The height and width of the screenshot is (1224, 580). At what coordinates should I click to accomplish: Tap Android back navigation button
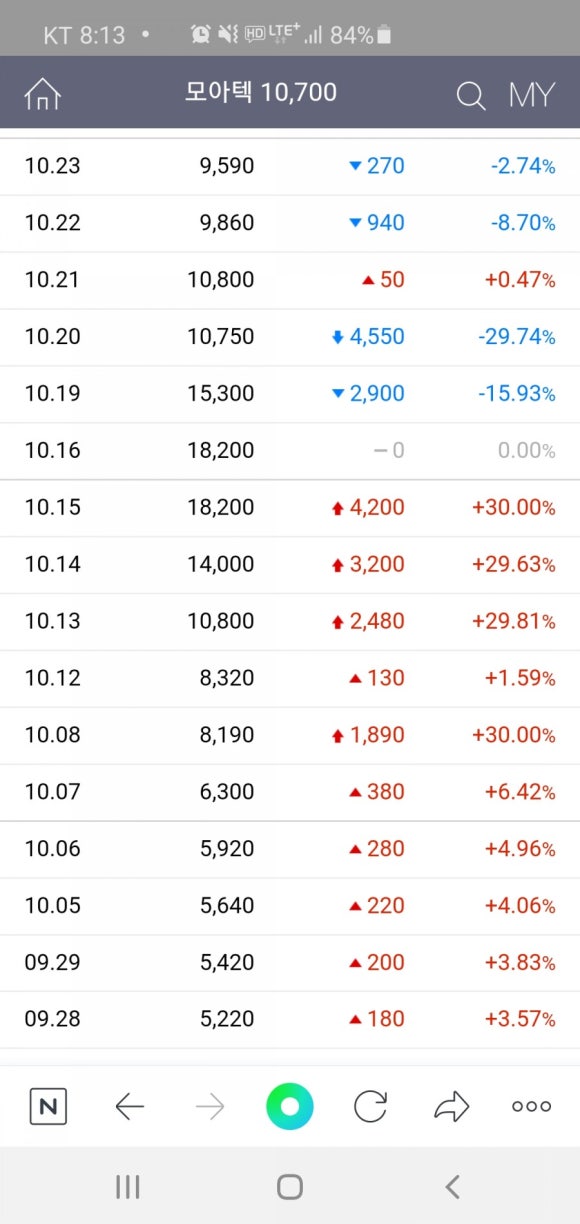point(452,1187)
